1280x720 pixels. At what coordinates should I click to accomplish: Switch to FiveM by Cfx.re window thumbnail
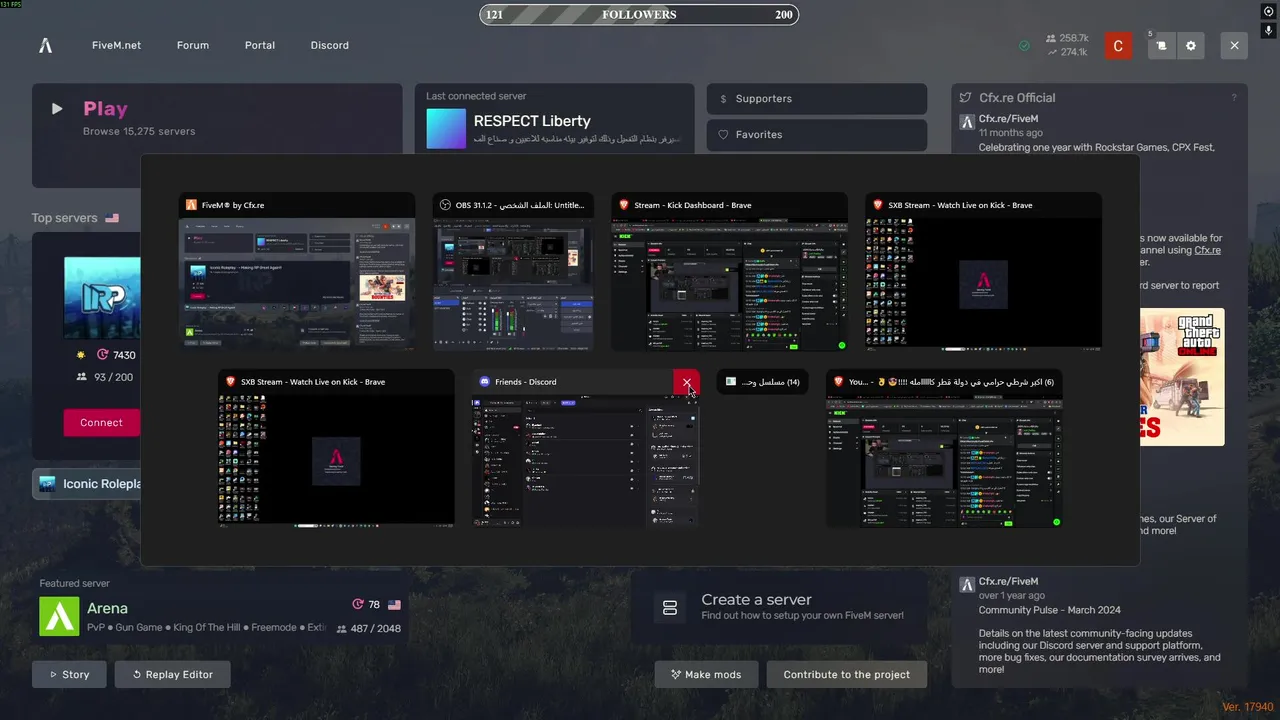[297, 271]
